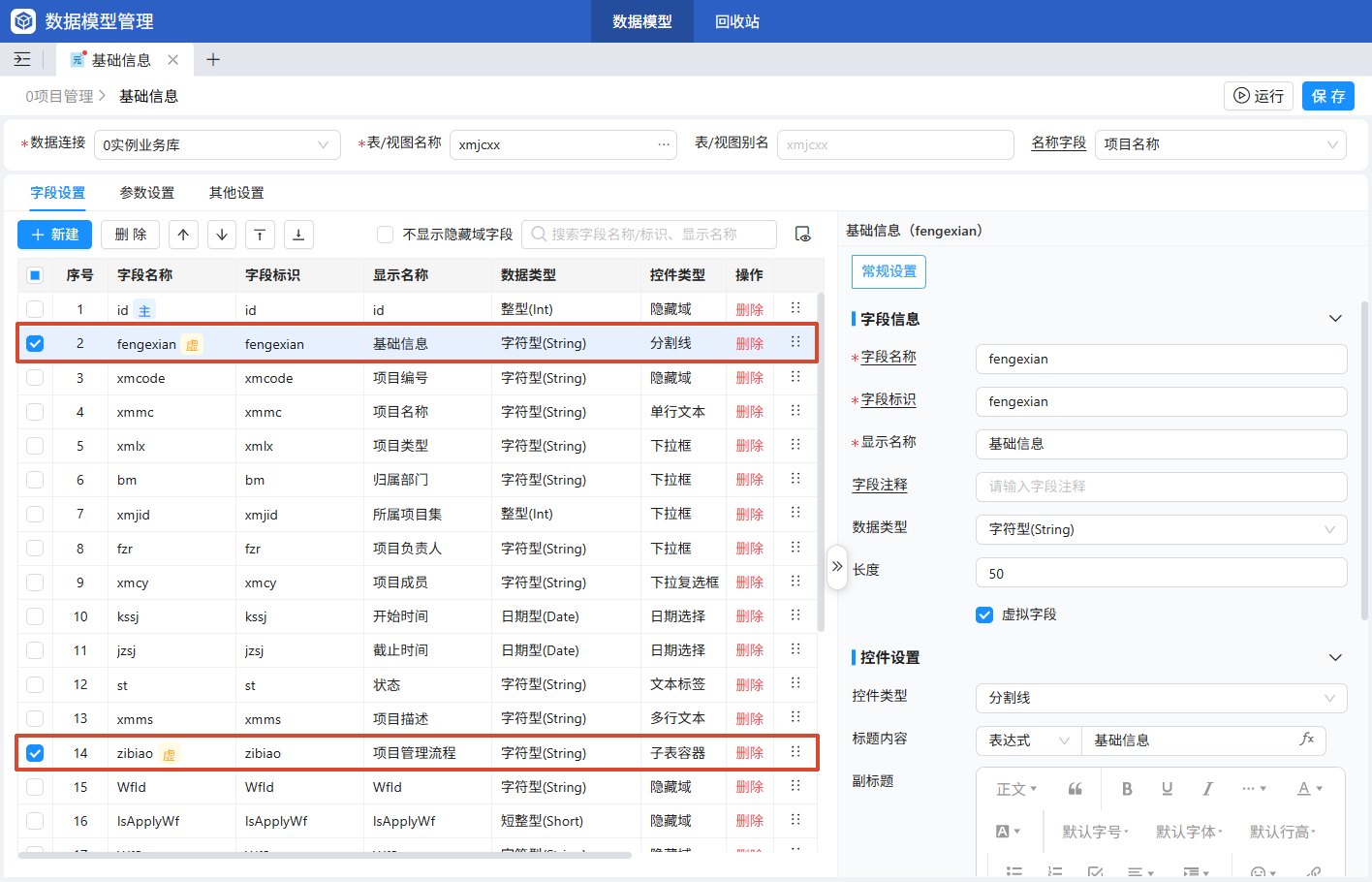This screenshot has width=1372, height=882.
Task: Select the 字段设置 tab
Action: (x=58, y=193)
